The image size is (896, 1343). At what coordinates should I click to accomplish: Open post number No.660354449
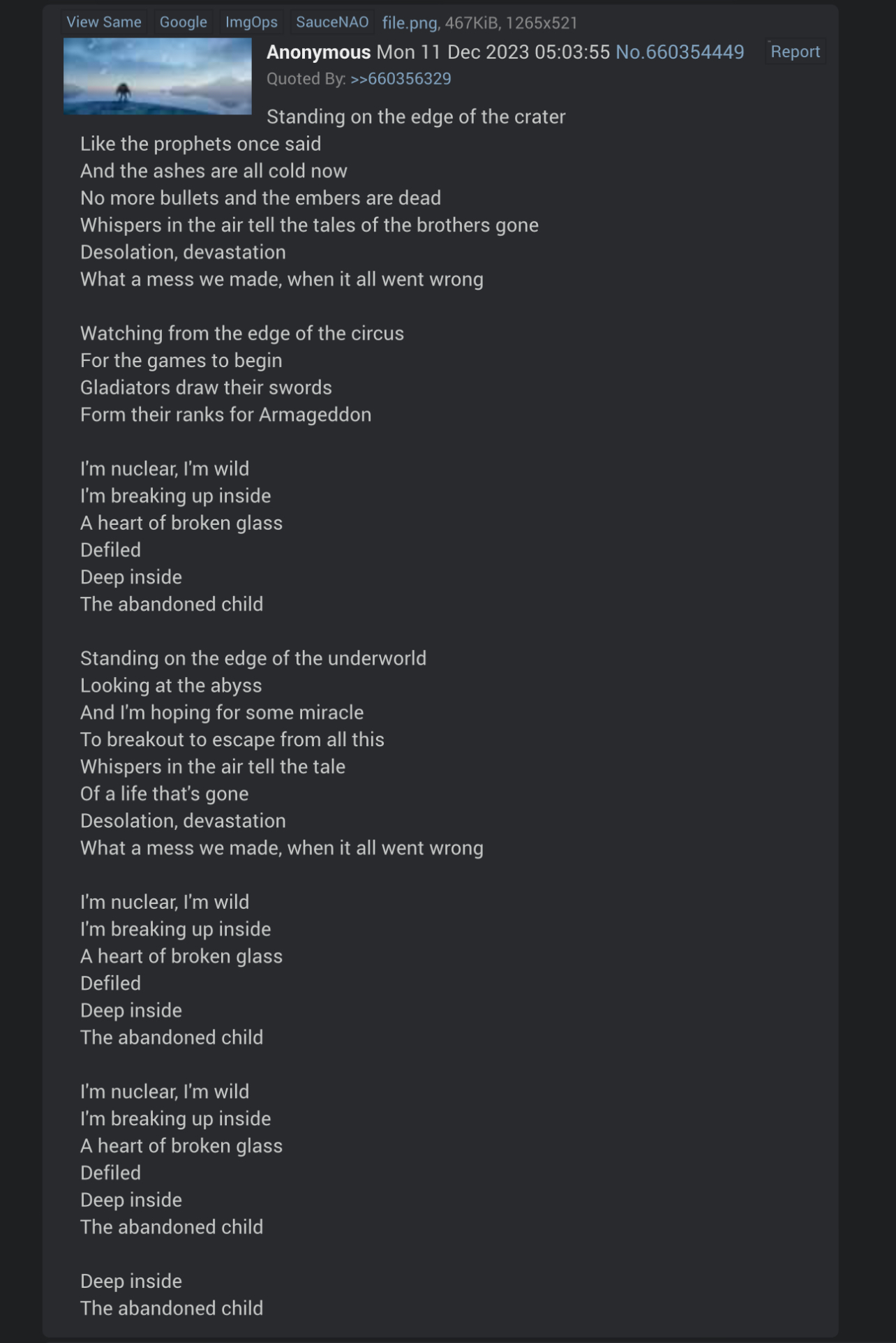[x=680, y=52]
